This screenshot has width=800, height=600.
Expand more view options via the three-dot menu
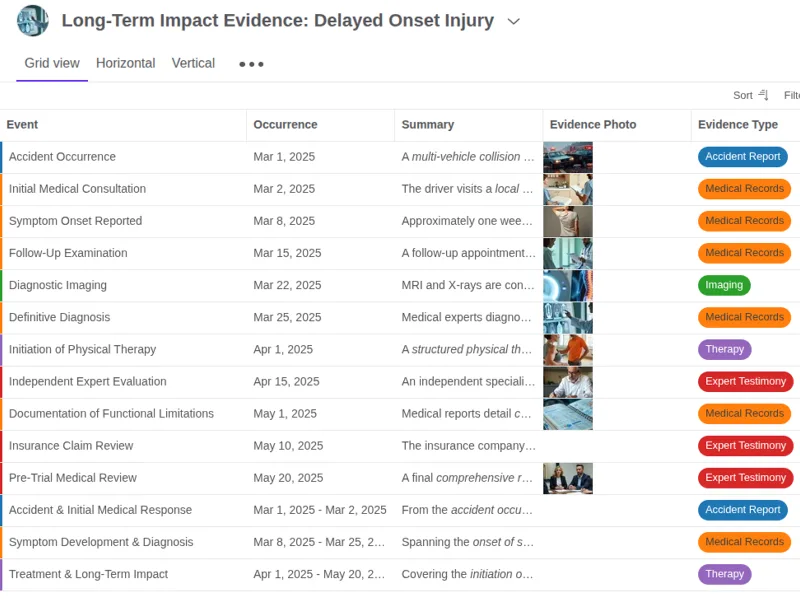point(250,63)
